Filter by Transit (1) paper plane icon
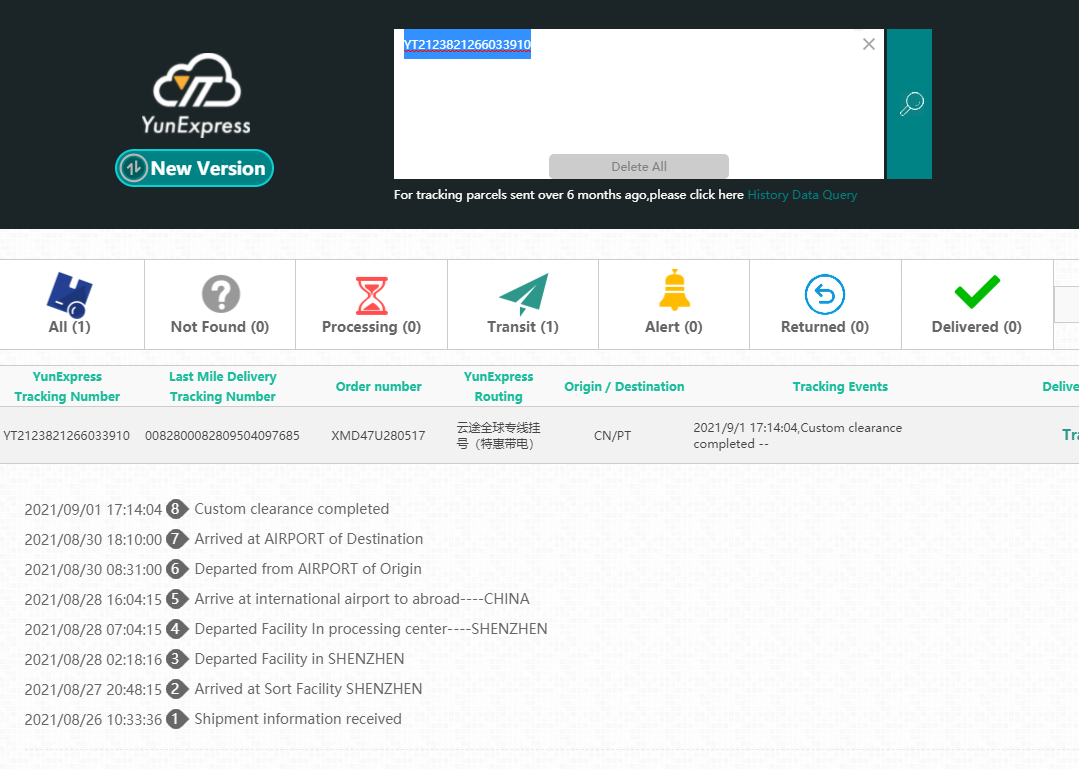The image size is (1079, 770). pyautogui.click(x=523, y=305)
